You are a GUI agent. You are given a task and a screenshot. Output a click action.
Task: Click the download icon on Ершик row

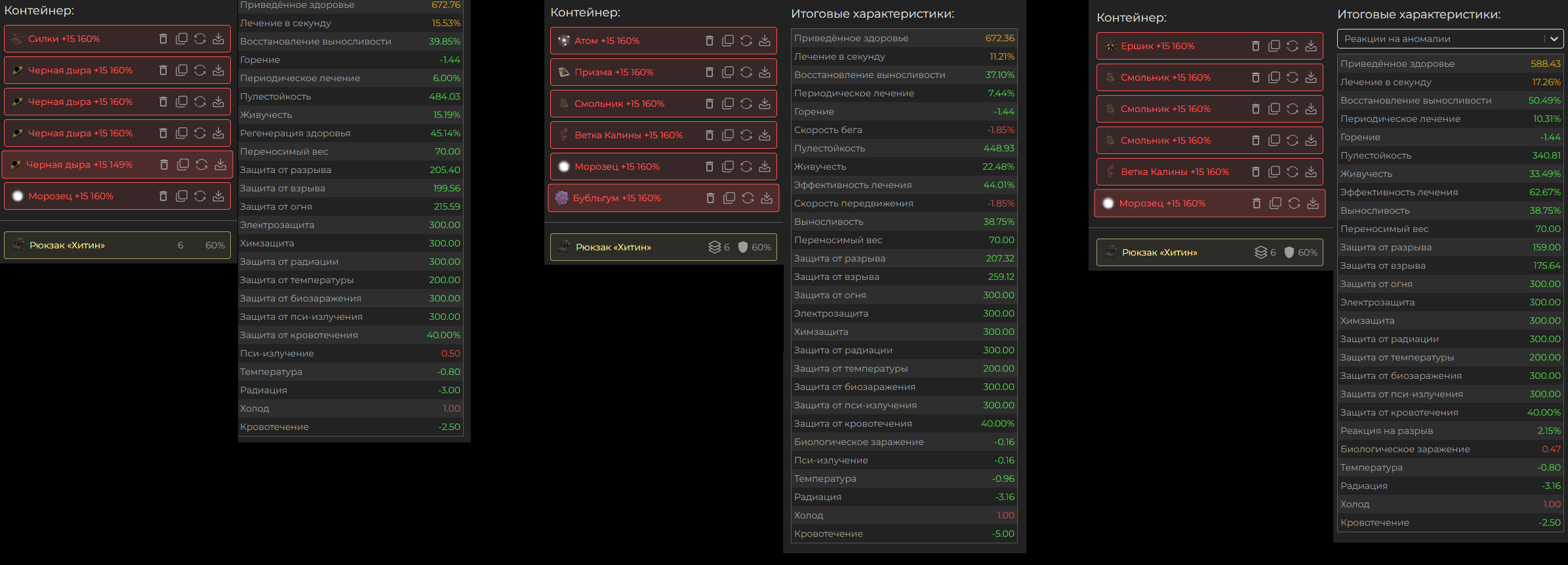pos(1311,46)
